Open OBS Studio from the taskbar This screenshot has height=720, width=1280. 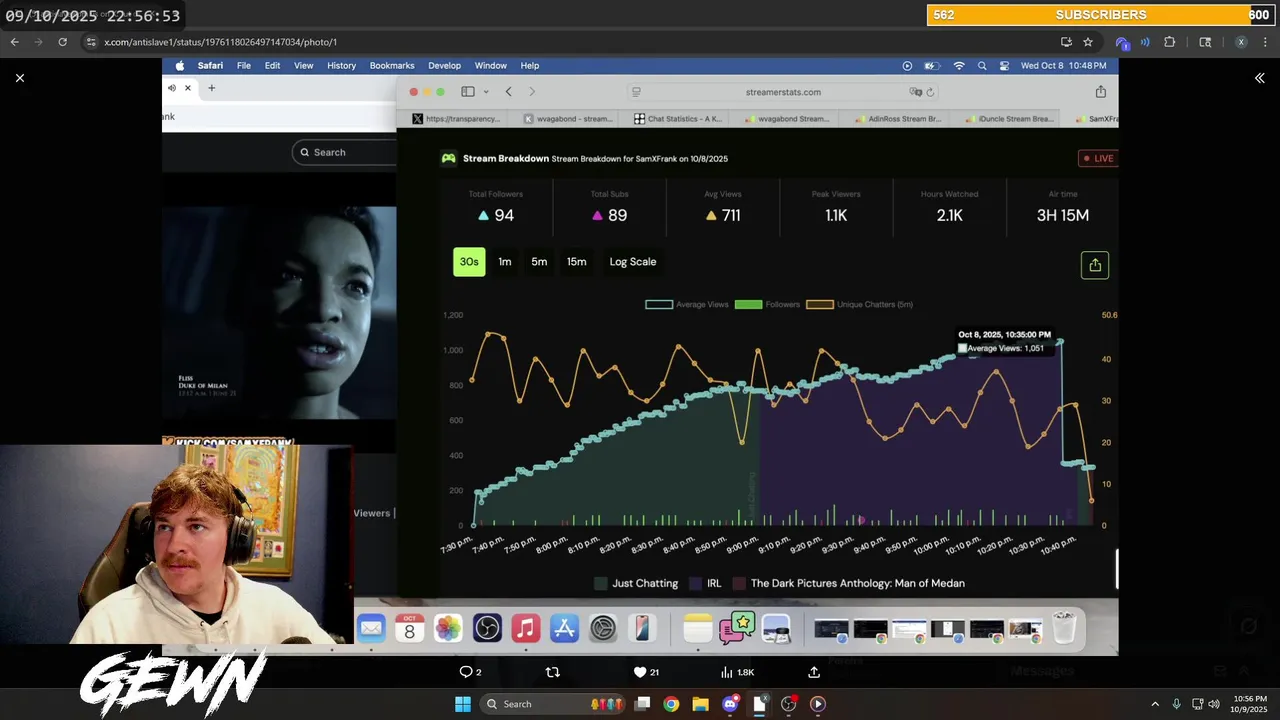tap(788, 704)
